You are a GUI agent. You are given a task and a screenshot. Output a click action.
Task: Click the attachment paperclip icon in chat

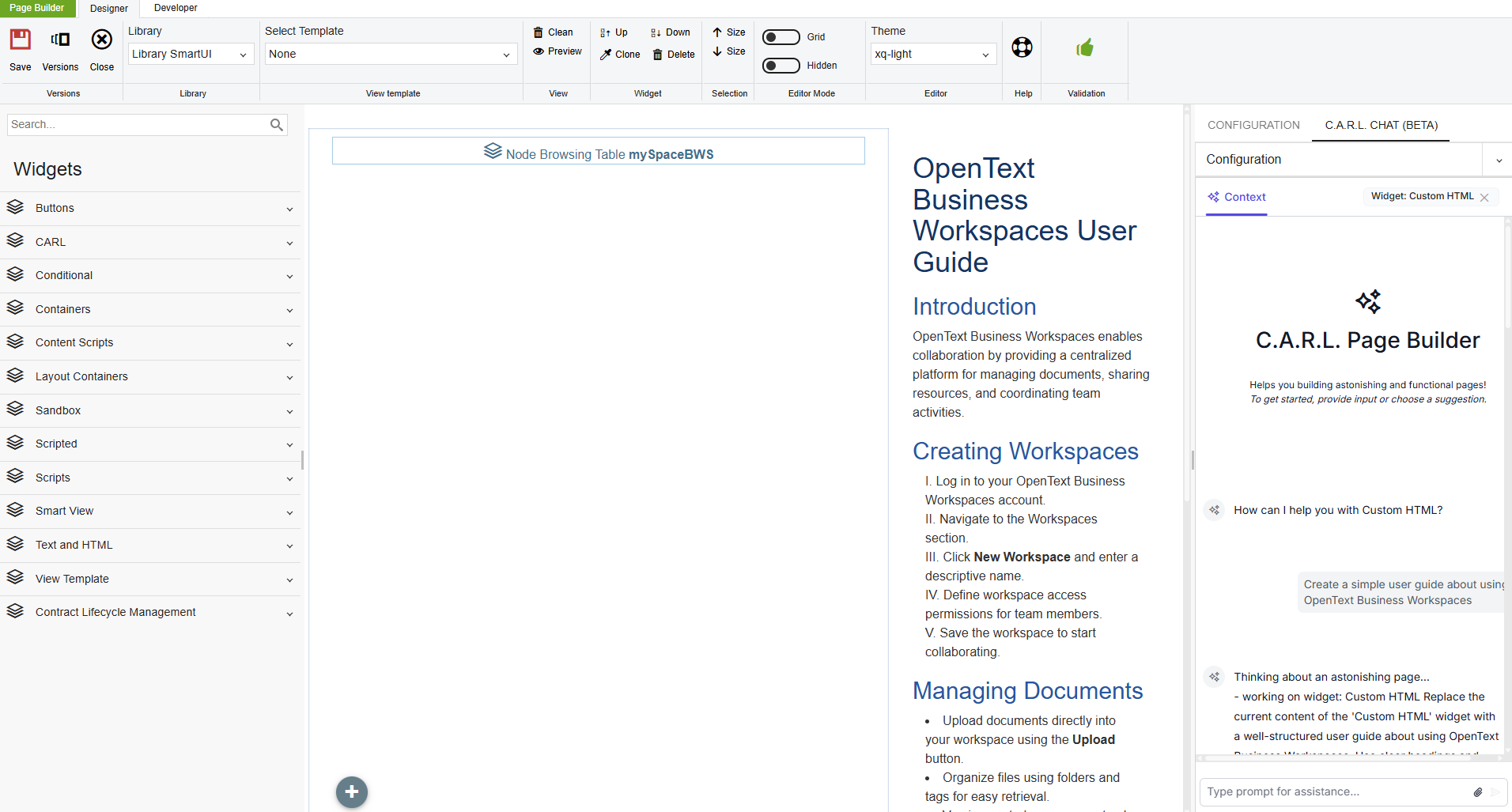tap(1477, 791)
